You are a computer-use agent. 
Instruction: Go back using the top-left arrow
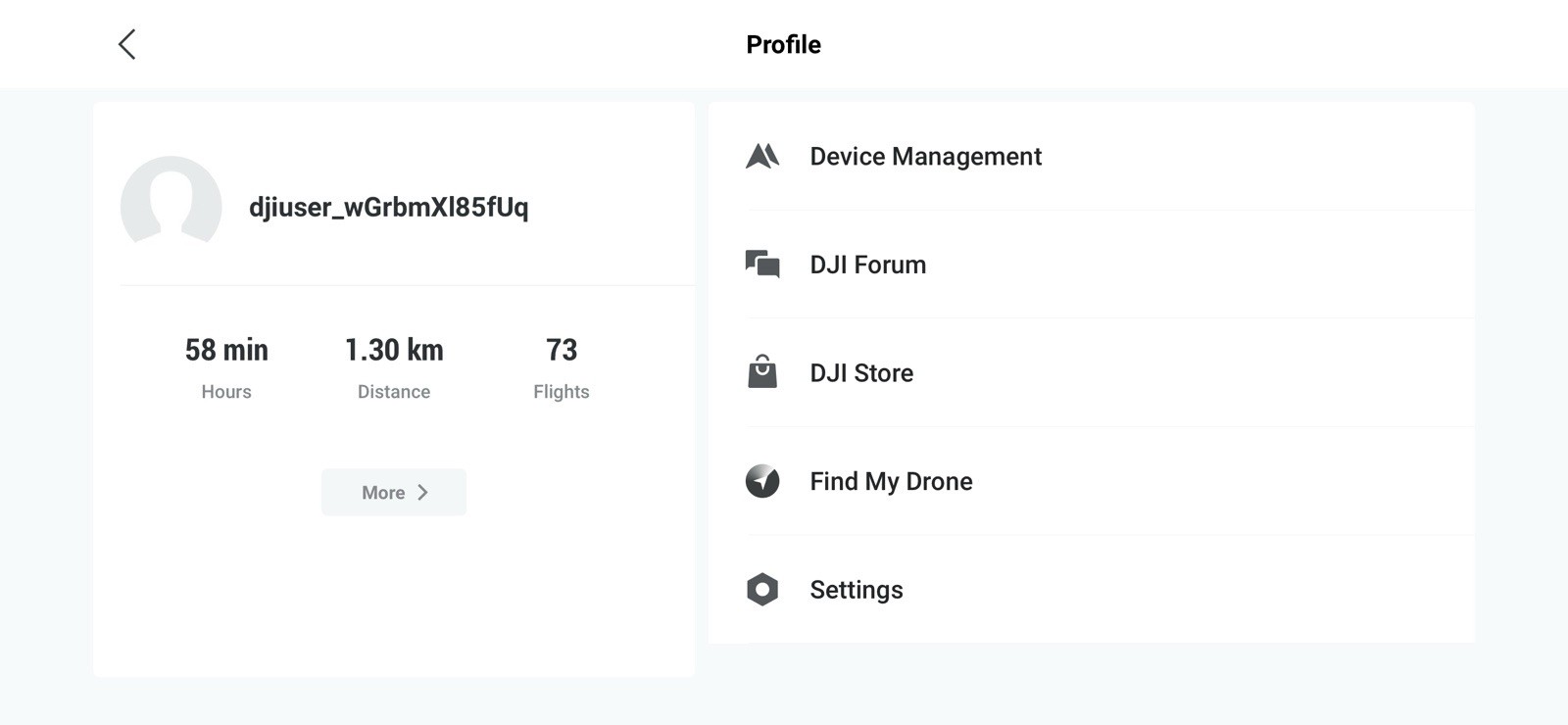(127, 44)
